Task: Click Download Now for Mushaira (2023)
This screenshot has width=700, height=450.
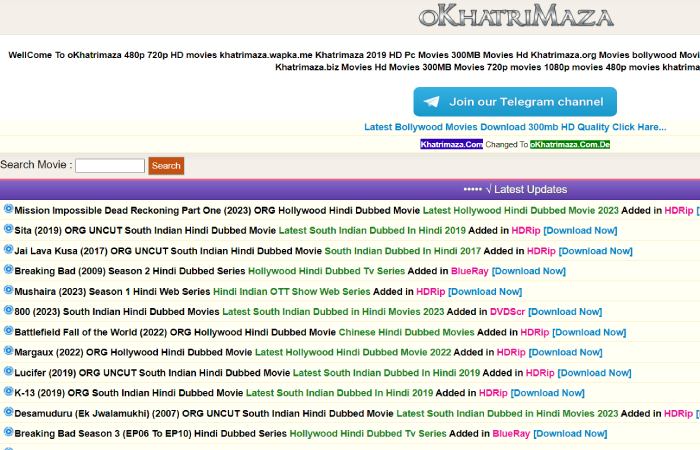Action: point(485,292)
